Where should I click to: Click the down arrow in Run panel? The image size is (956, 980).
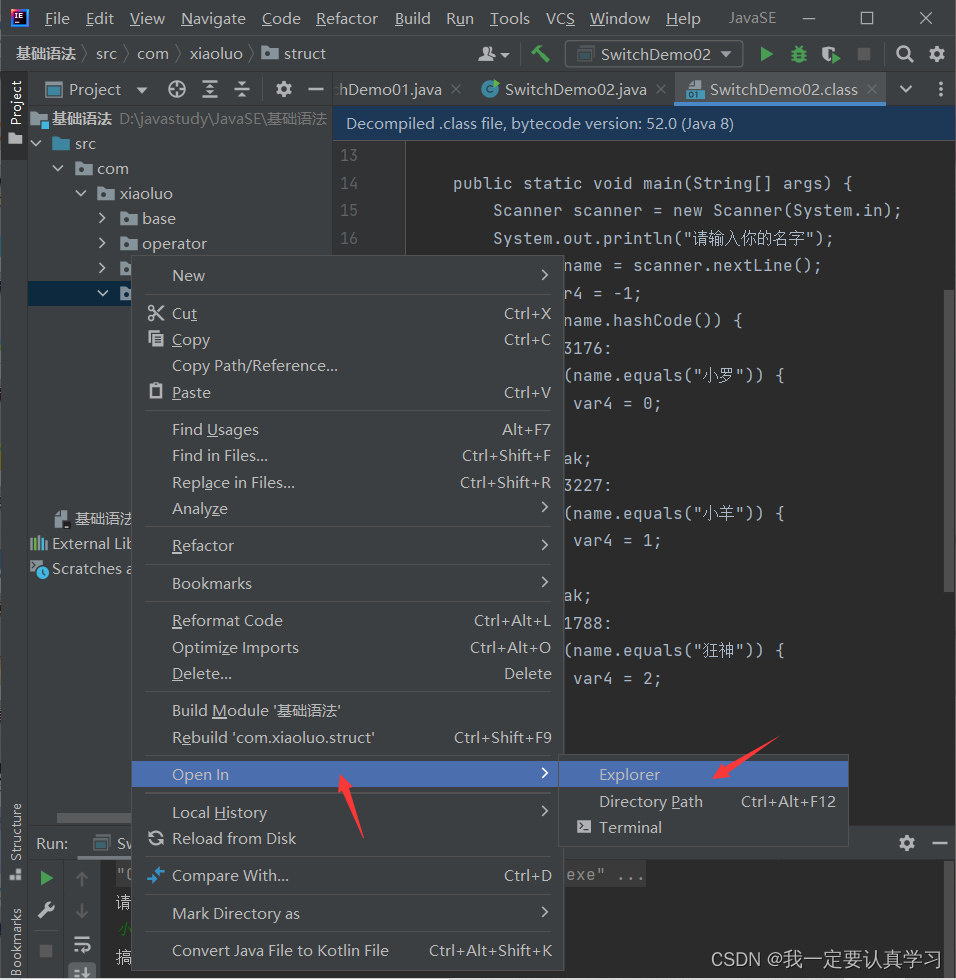tap(82, 911)
